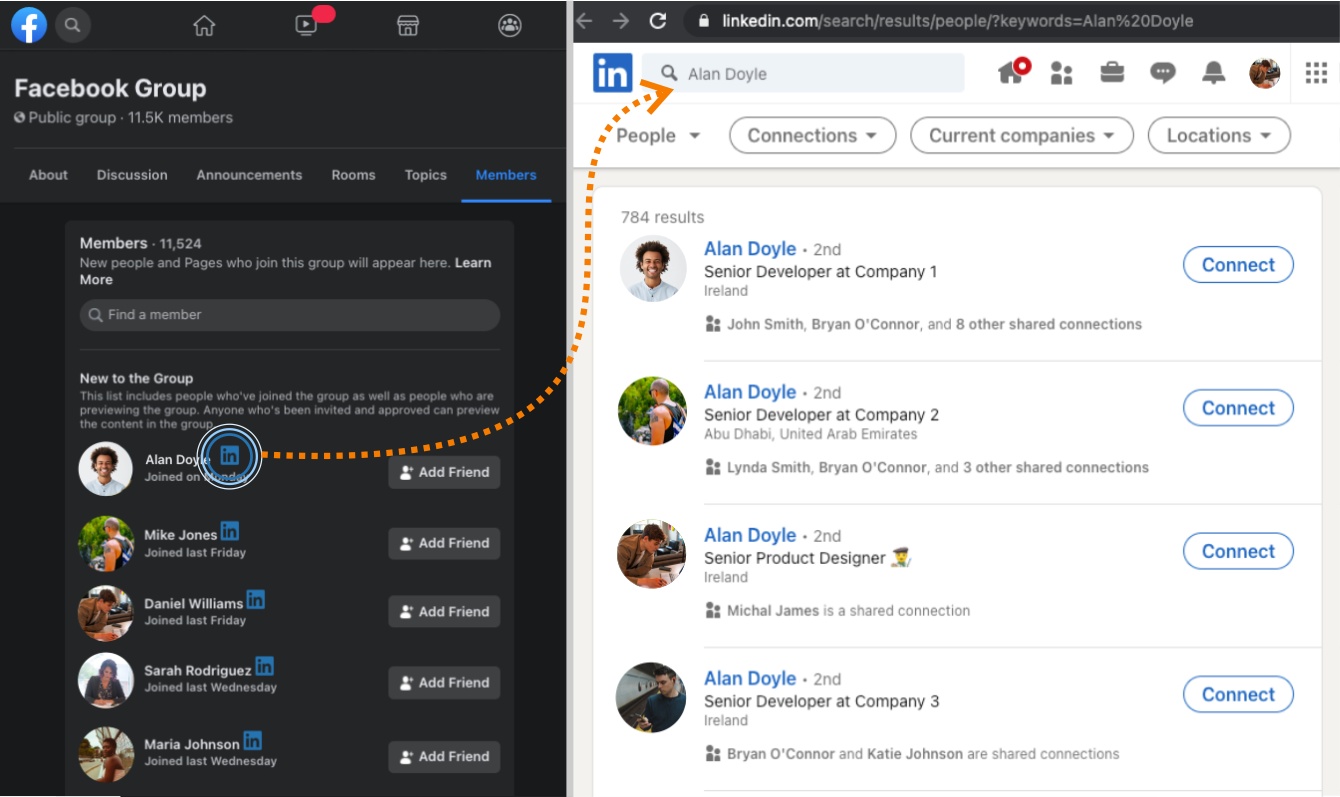1340x797 pixels.
Task: Connect with Alan Doyle Senior Product Designer
Action: coord(1238,551)
